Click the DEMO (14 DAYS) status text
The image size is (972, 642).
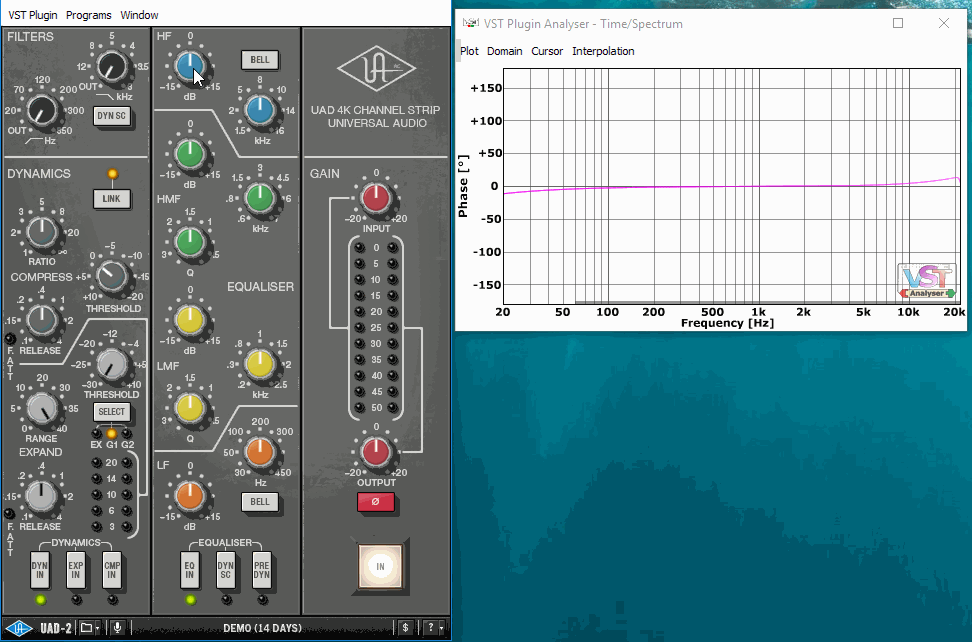click(263, 628)
